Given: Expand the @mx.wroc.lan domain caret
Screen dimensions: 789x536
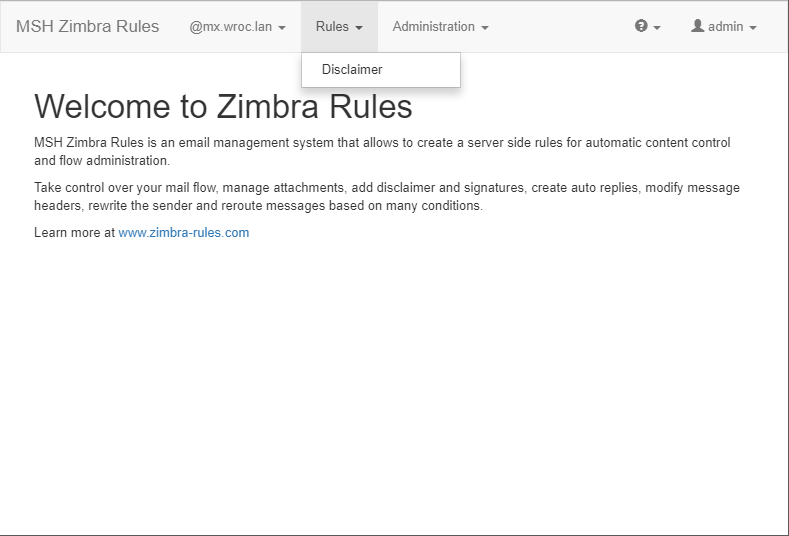Looking at the screenshot, I should (x=282, y=28).
